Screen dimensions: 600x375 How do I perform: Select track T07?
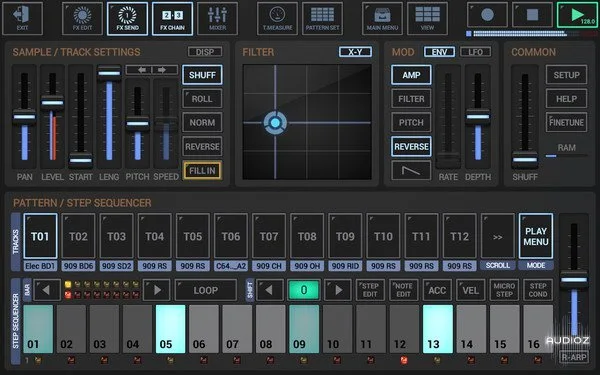[269, 236]
